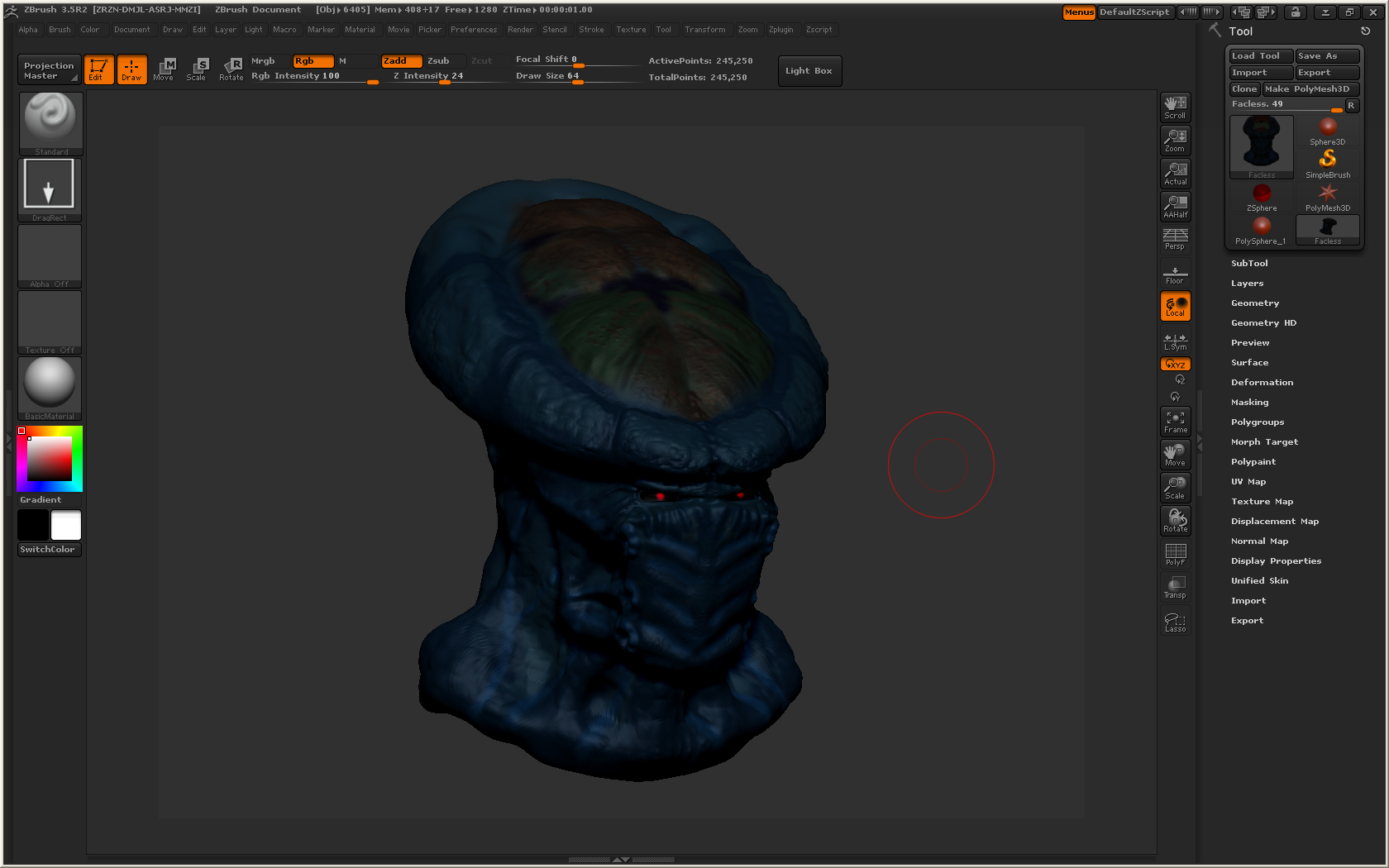This screenshot has width=1389, height=868.
Task: Open the Deformation section
Action: [1262, 383]
